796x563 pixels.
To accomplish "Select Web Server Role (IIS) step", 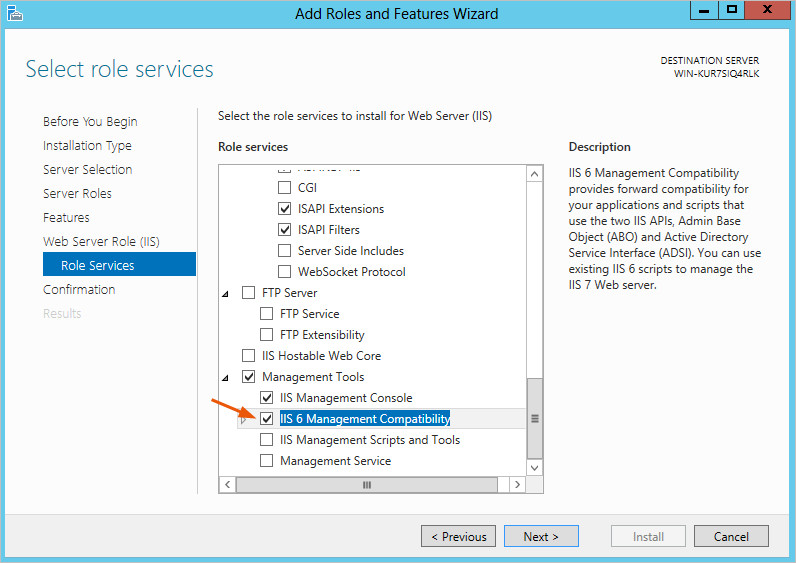I will point(101,242).
